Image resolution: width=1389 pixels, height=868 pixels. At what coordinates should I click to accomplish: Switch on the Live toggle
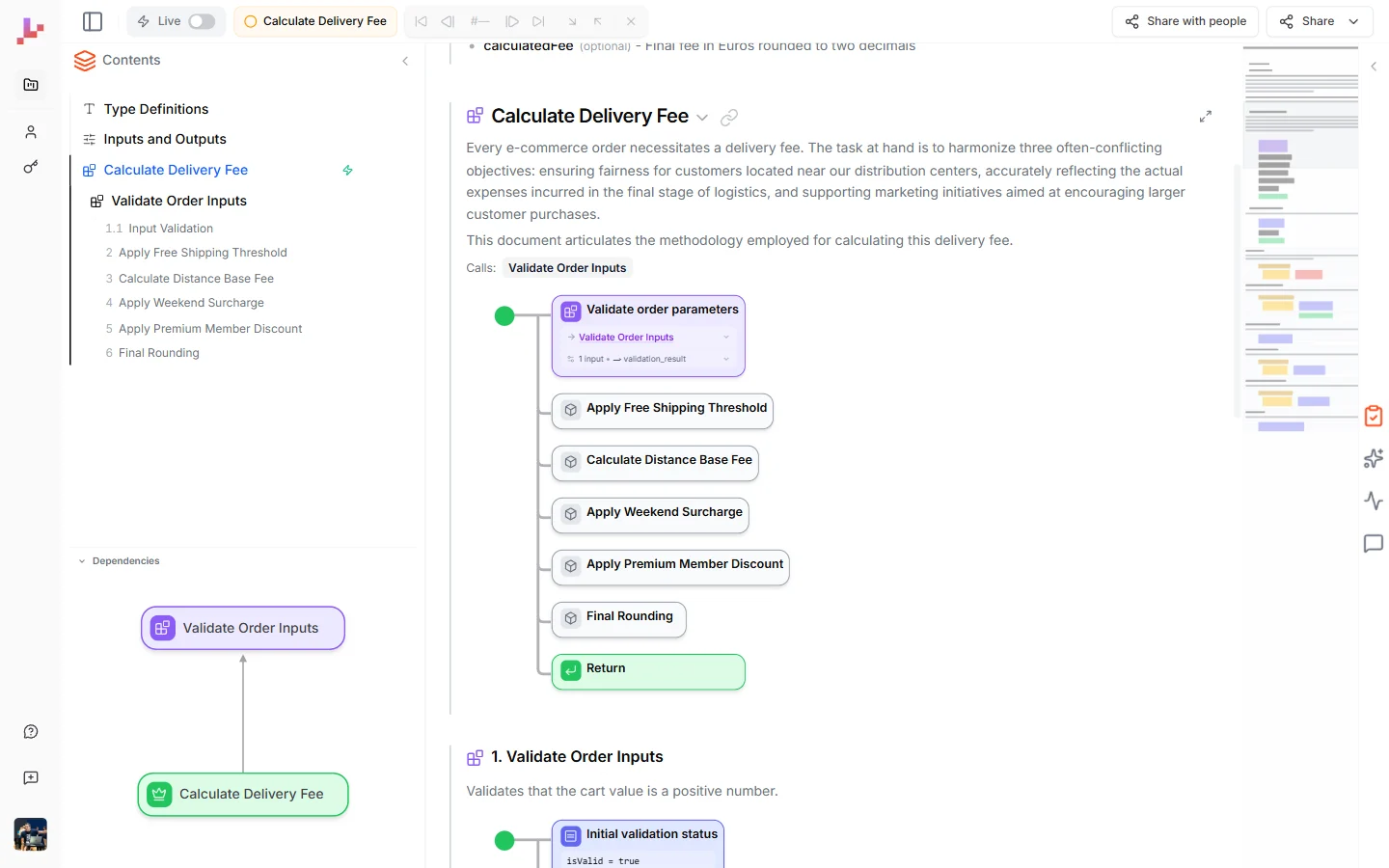(202, 21)
